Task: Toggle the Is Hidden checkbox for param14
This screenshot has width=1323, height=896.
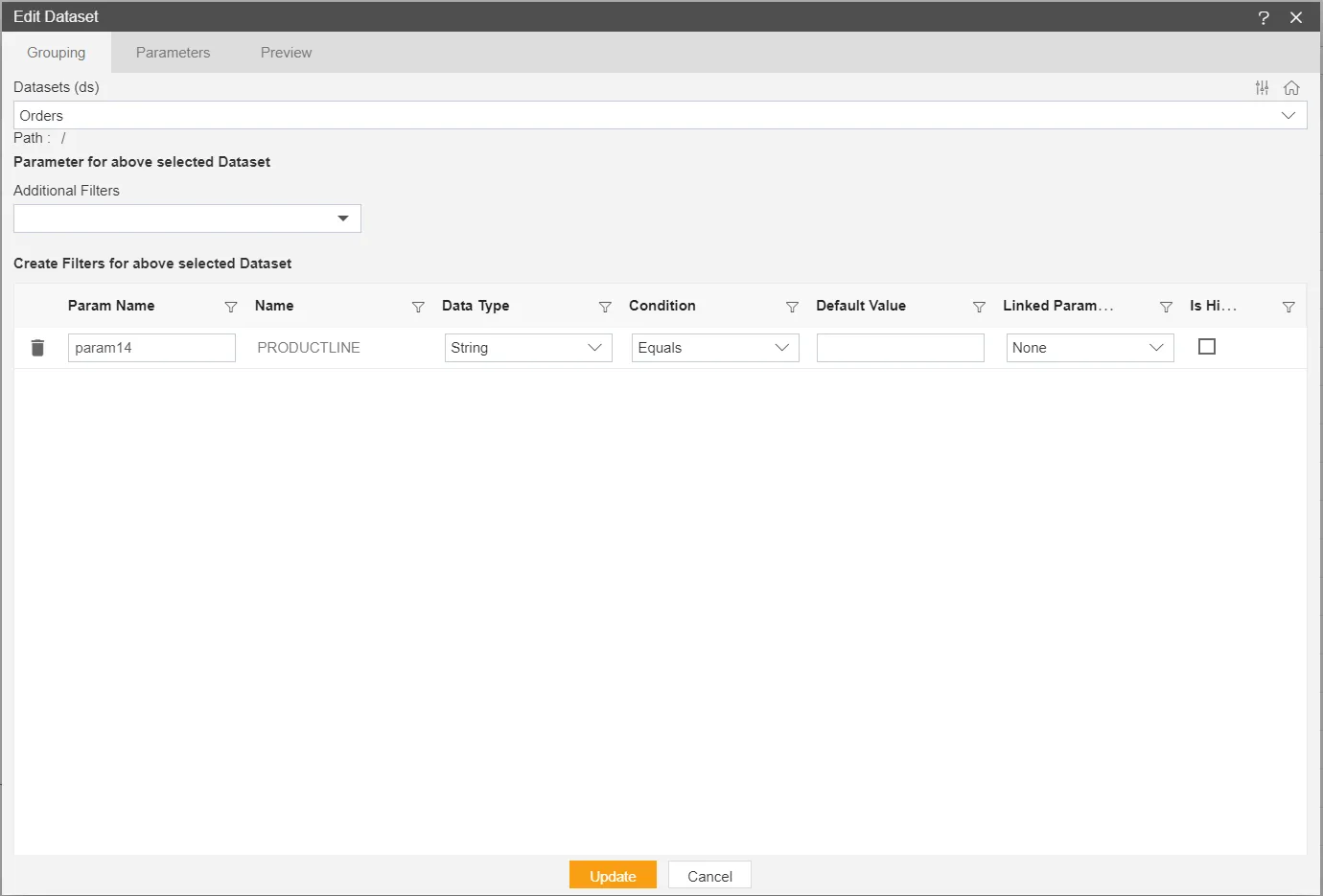Action: pyautogui.click(x=1207, y=347)
